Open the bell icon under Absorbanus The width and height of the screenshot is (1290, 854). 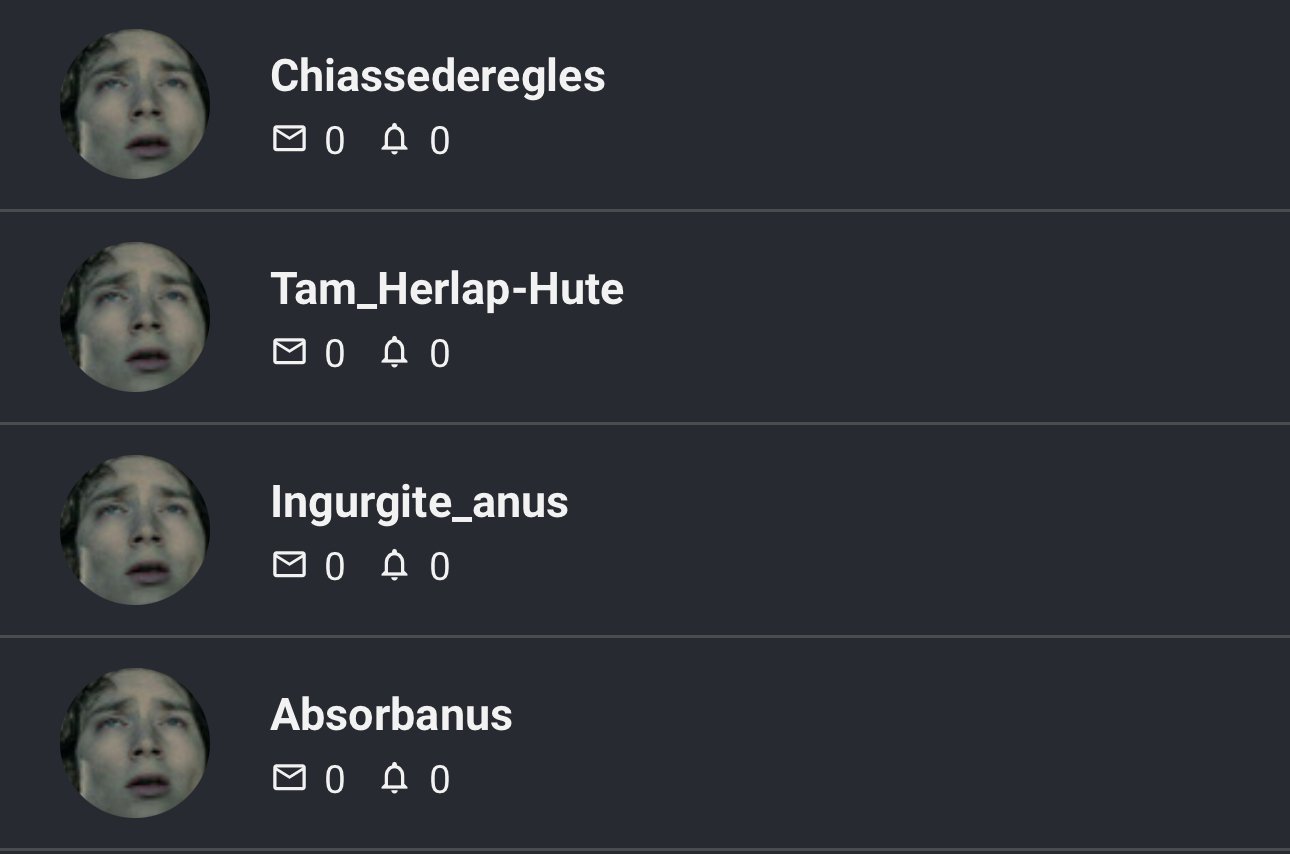point(395,778)
